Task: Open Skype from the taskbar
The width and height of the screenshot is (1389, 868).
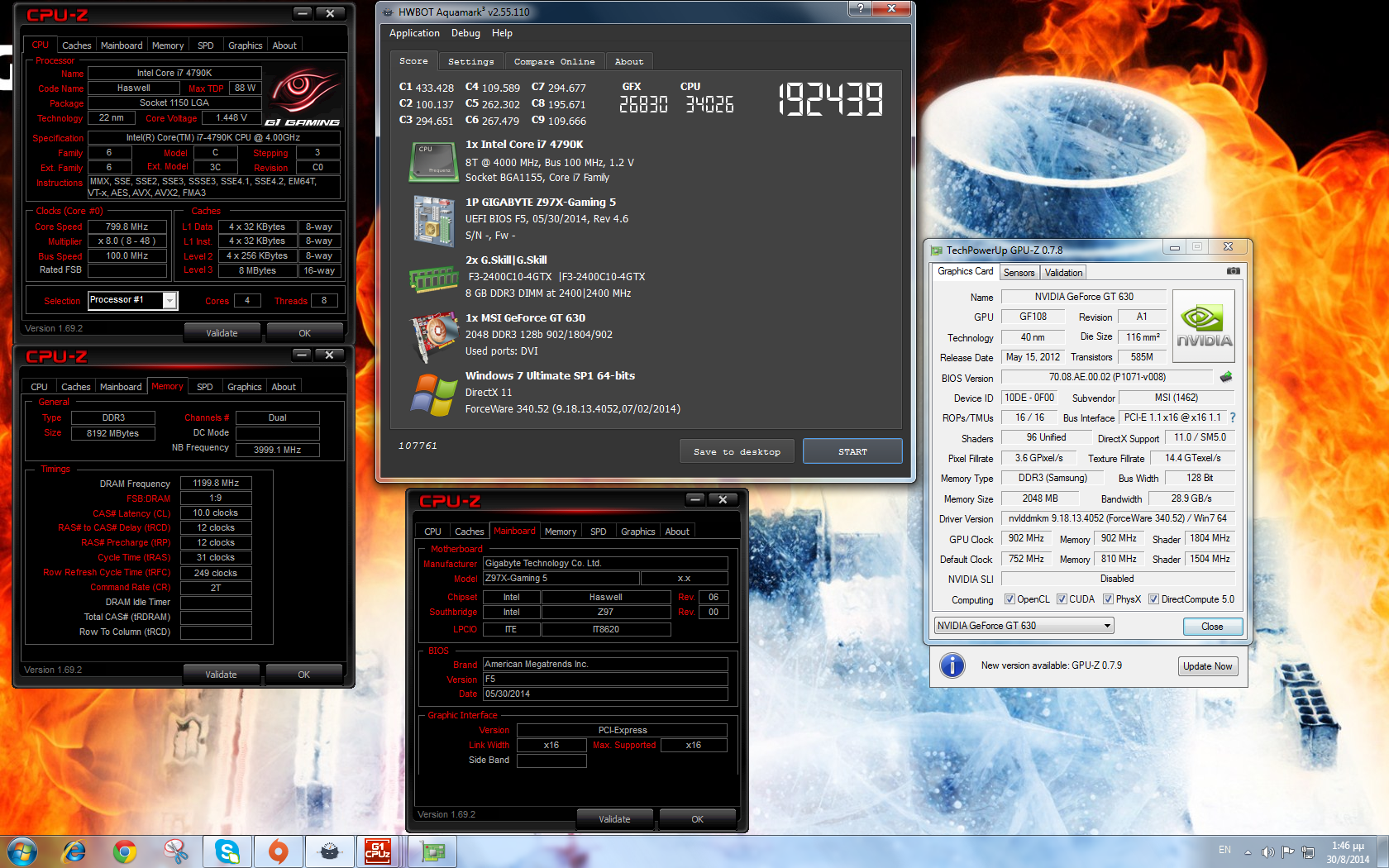Action: [x=227, y=851]
